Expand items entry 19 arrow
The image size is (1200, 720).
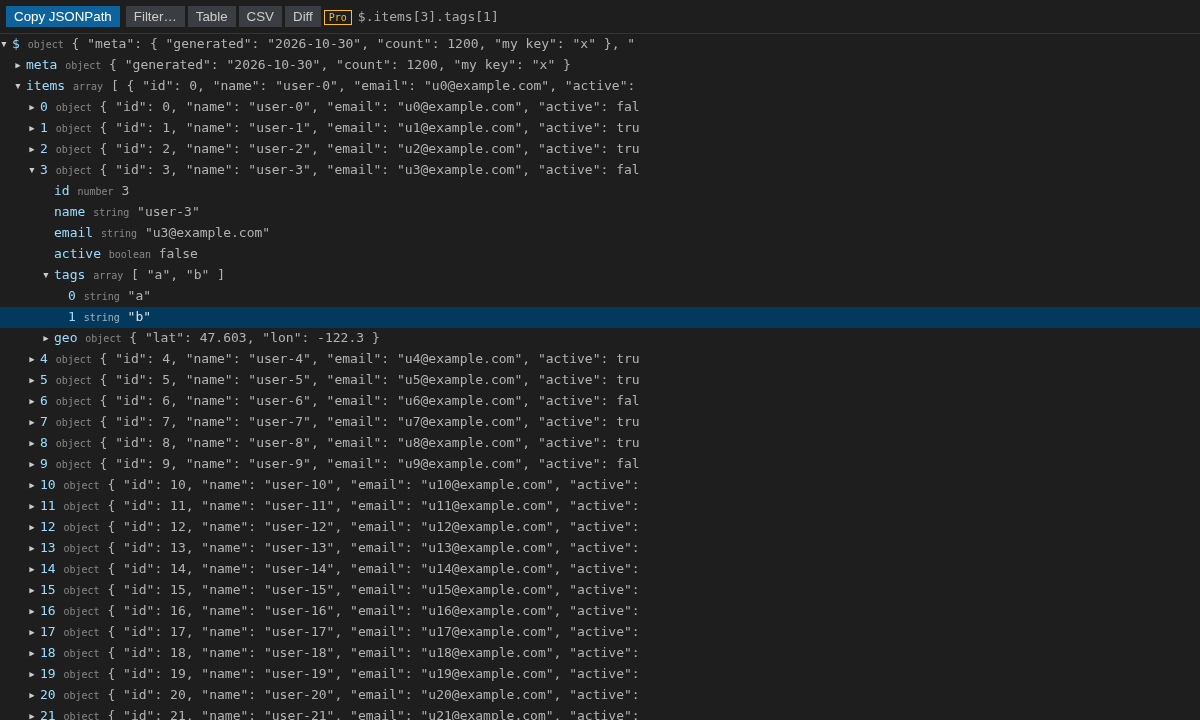pyautogui.click(x=32, y=674)
